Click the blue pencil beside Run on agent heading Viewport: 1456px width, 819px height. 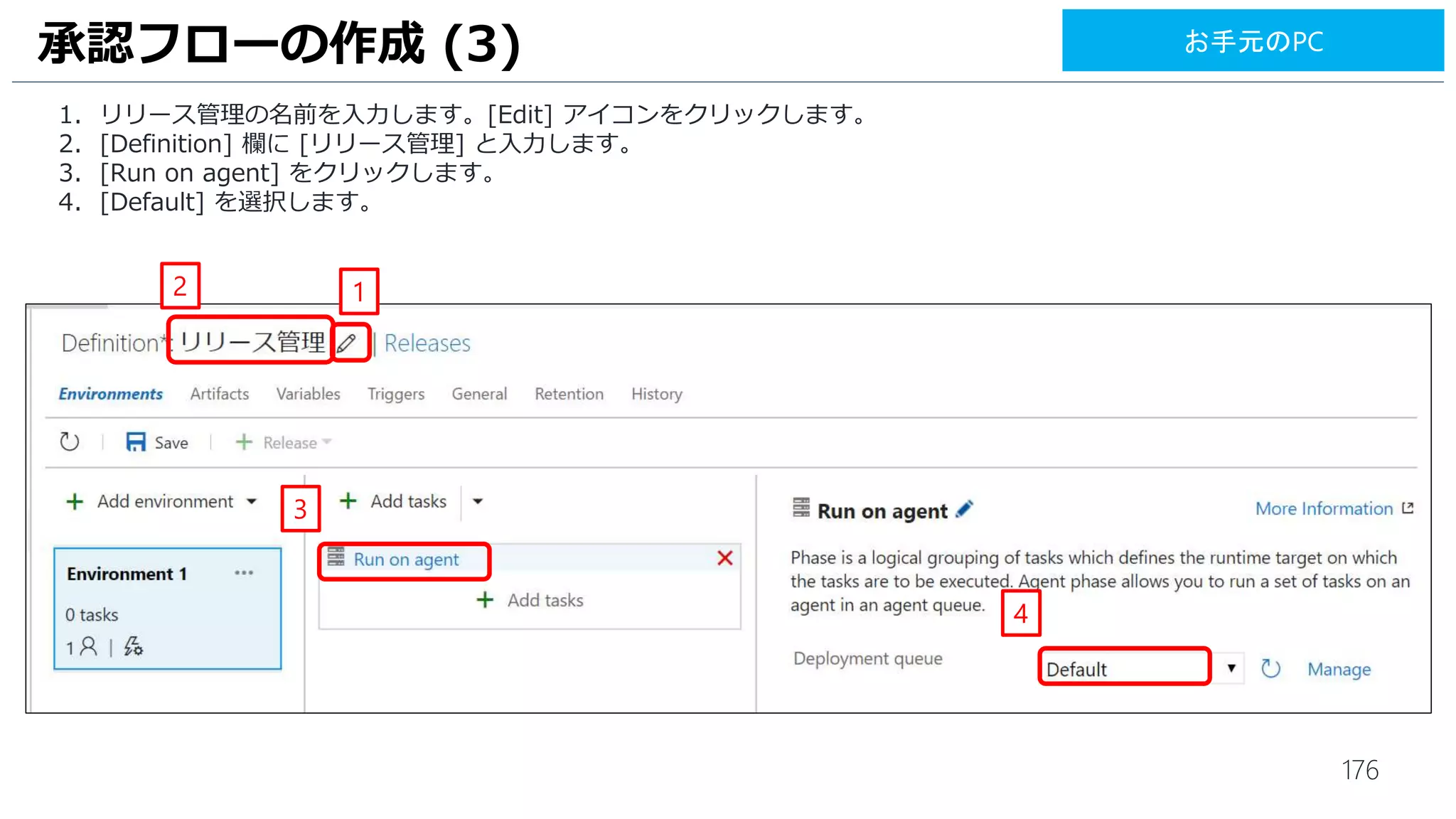964,509
